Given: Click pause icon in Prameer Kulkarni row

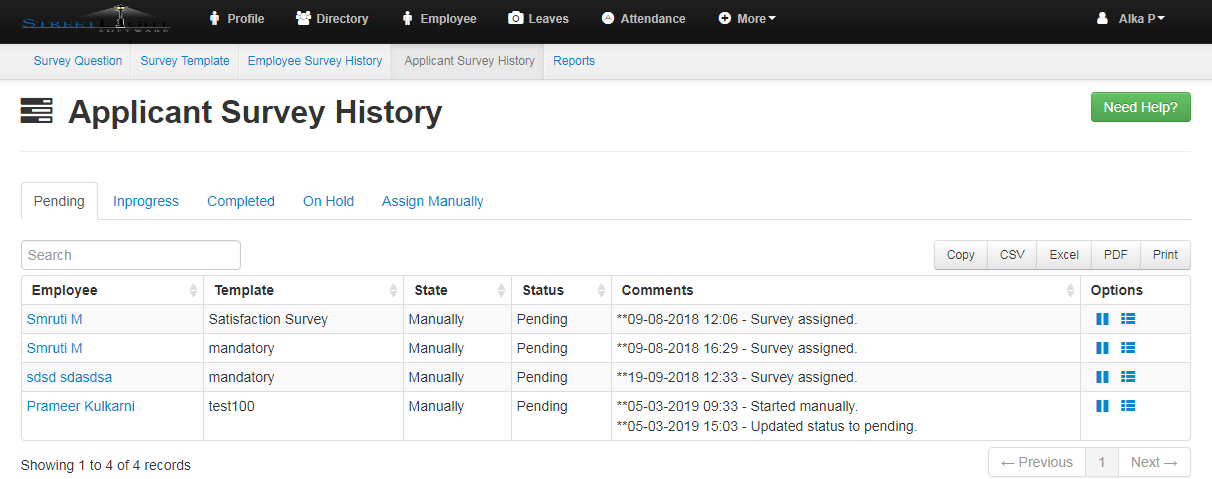Looking at the screenshot, I should point(1102,406).
